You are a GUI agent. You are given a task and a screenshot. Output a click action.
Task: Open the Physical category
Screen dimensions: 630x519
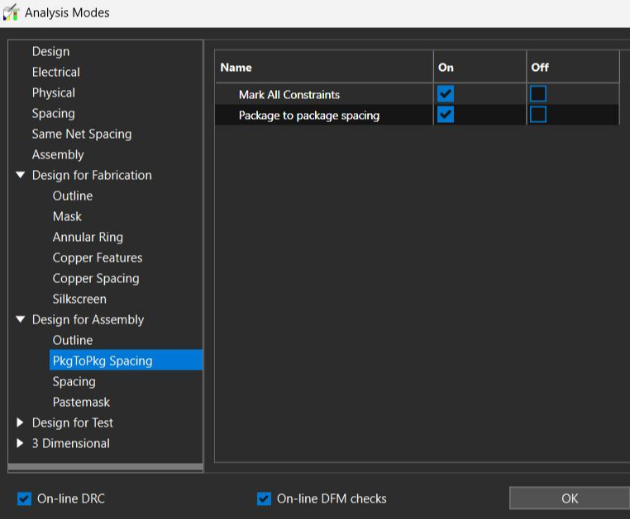click(x=53, y=93)
